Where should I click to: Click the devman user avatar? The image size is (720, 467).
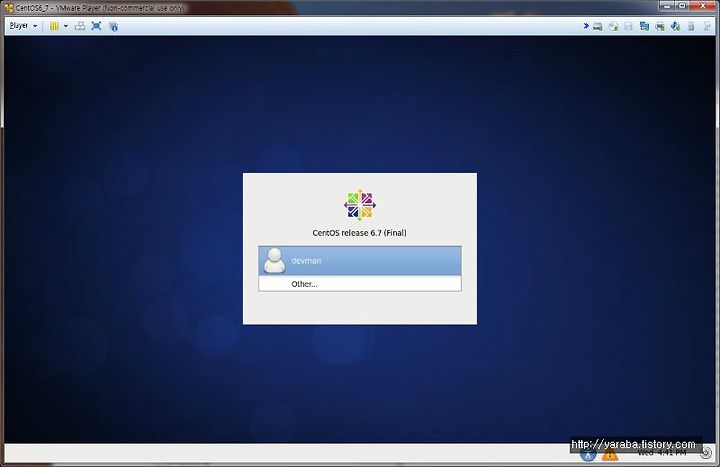click(x=274, y=261)
